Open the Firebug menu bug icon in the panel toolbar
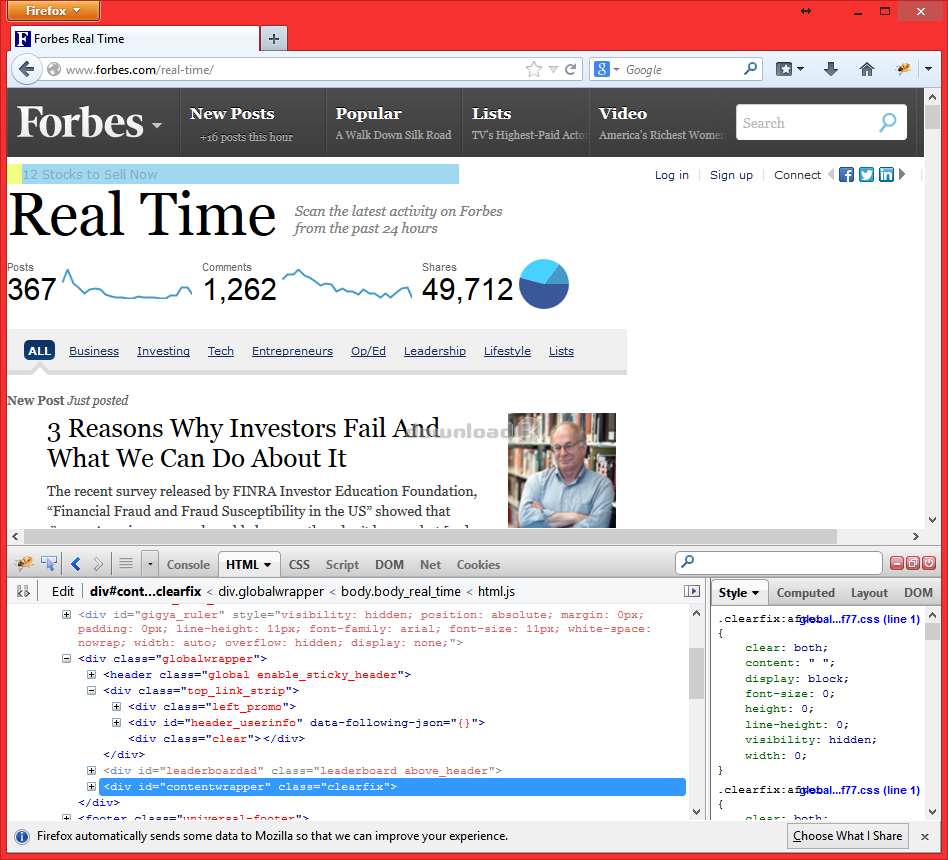Viewport: 948px width, 860px height. click(x=25, y=564)
